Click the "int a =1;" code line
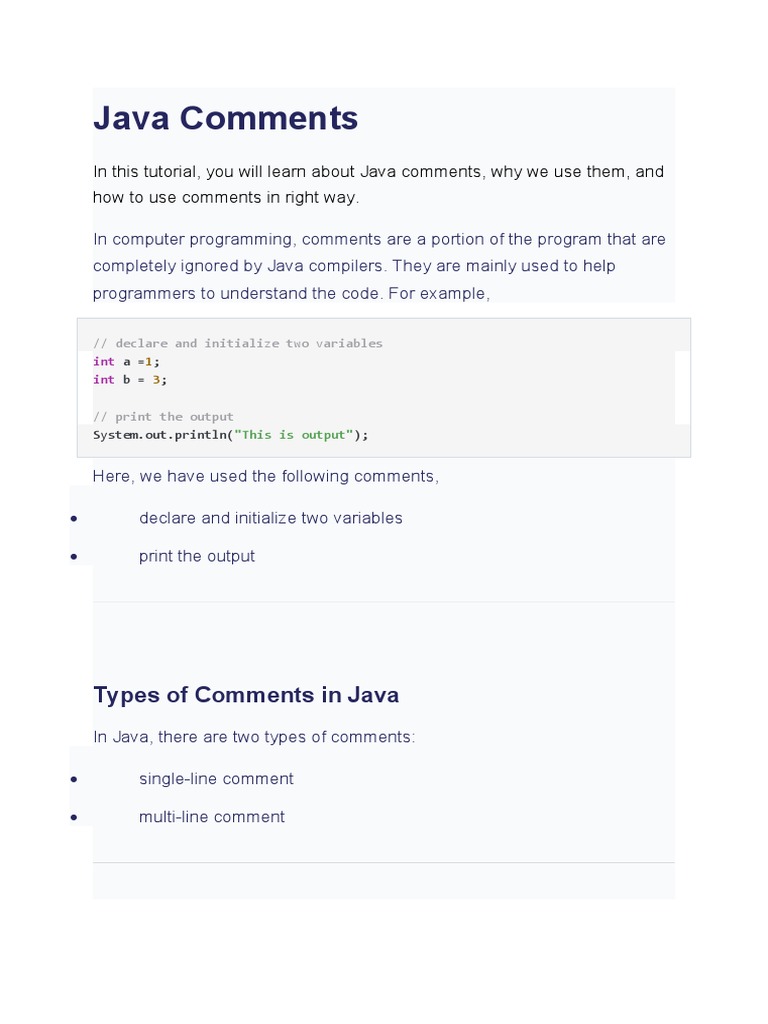The width and height of the screenshot is (768, 1024). pos(126,361)
